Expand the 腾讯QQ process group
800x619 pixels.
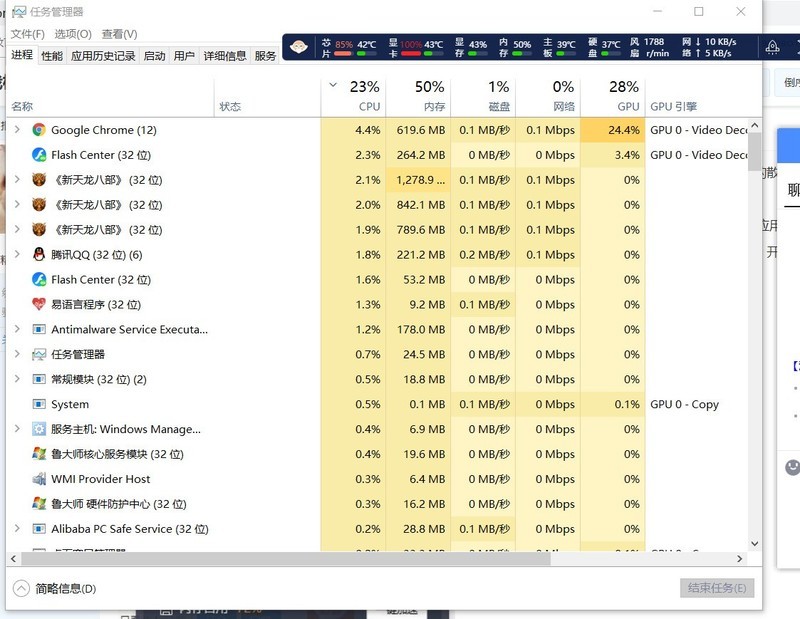(17, 255)
